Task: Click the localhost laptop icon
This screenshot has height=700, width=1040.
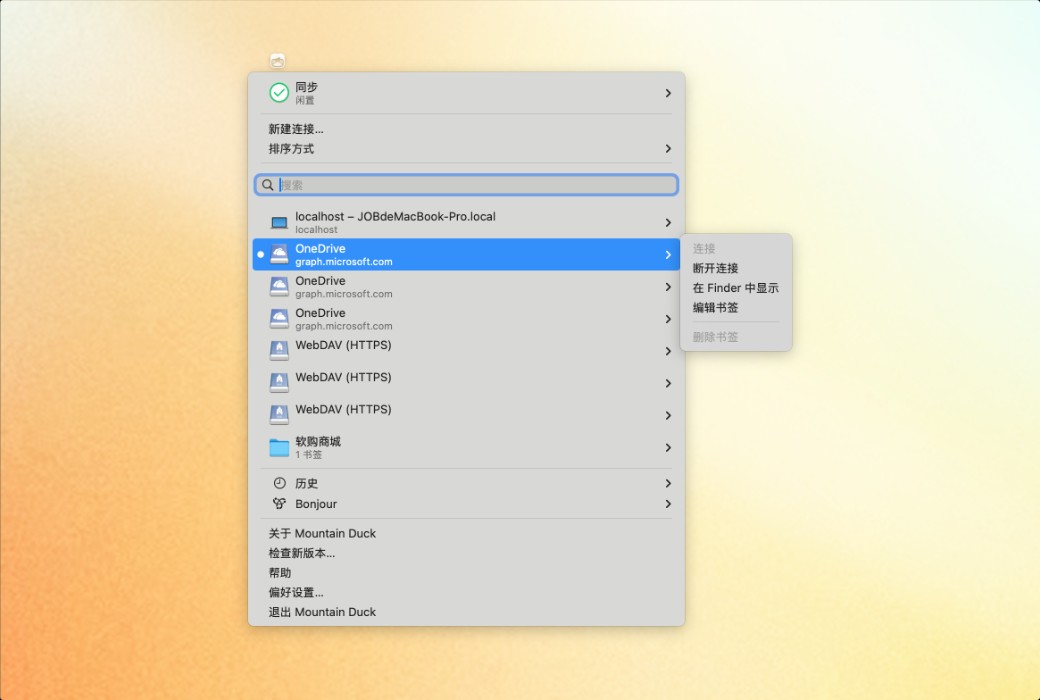Action: tap(279, 223)
